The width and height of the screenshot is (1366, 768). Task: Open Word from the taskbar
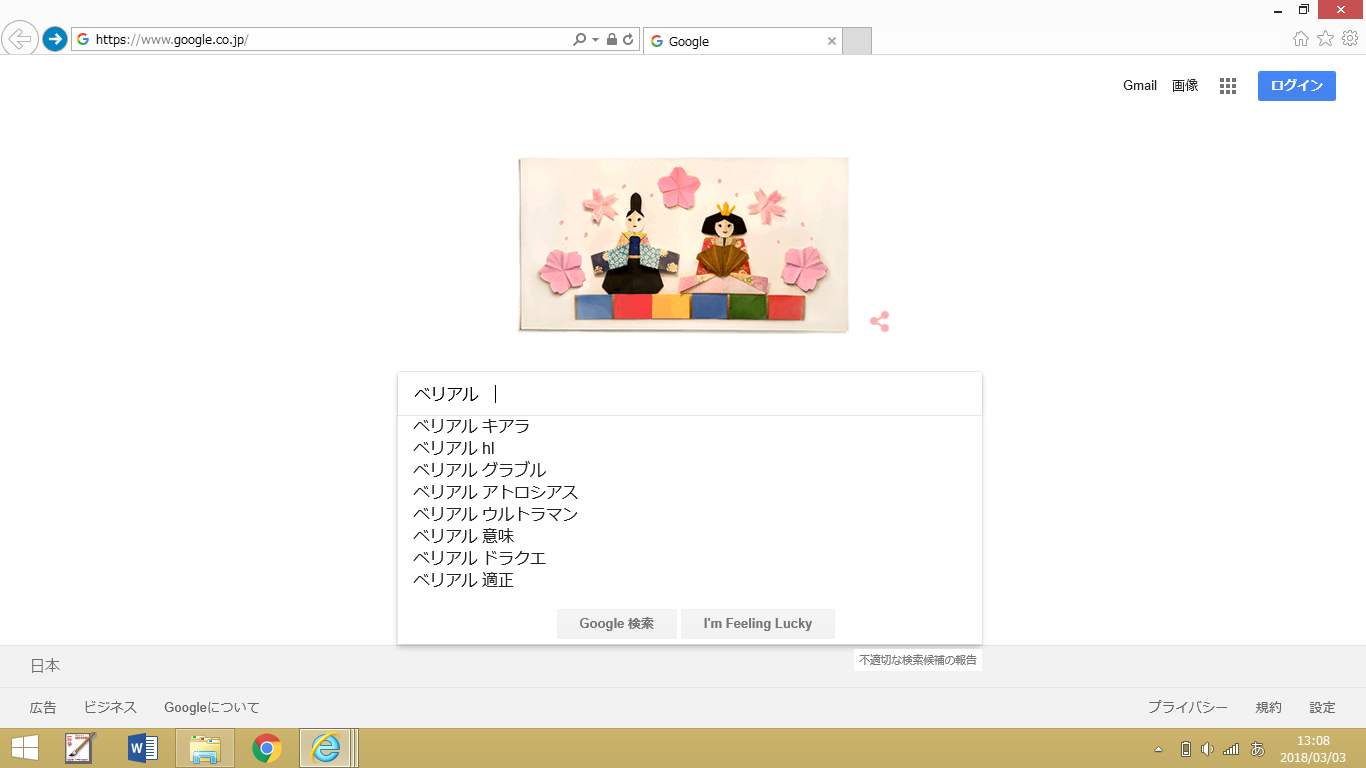(x=143, y=748)
